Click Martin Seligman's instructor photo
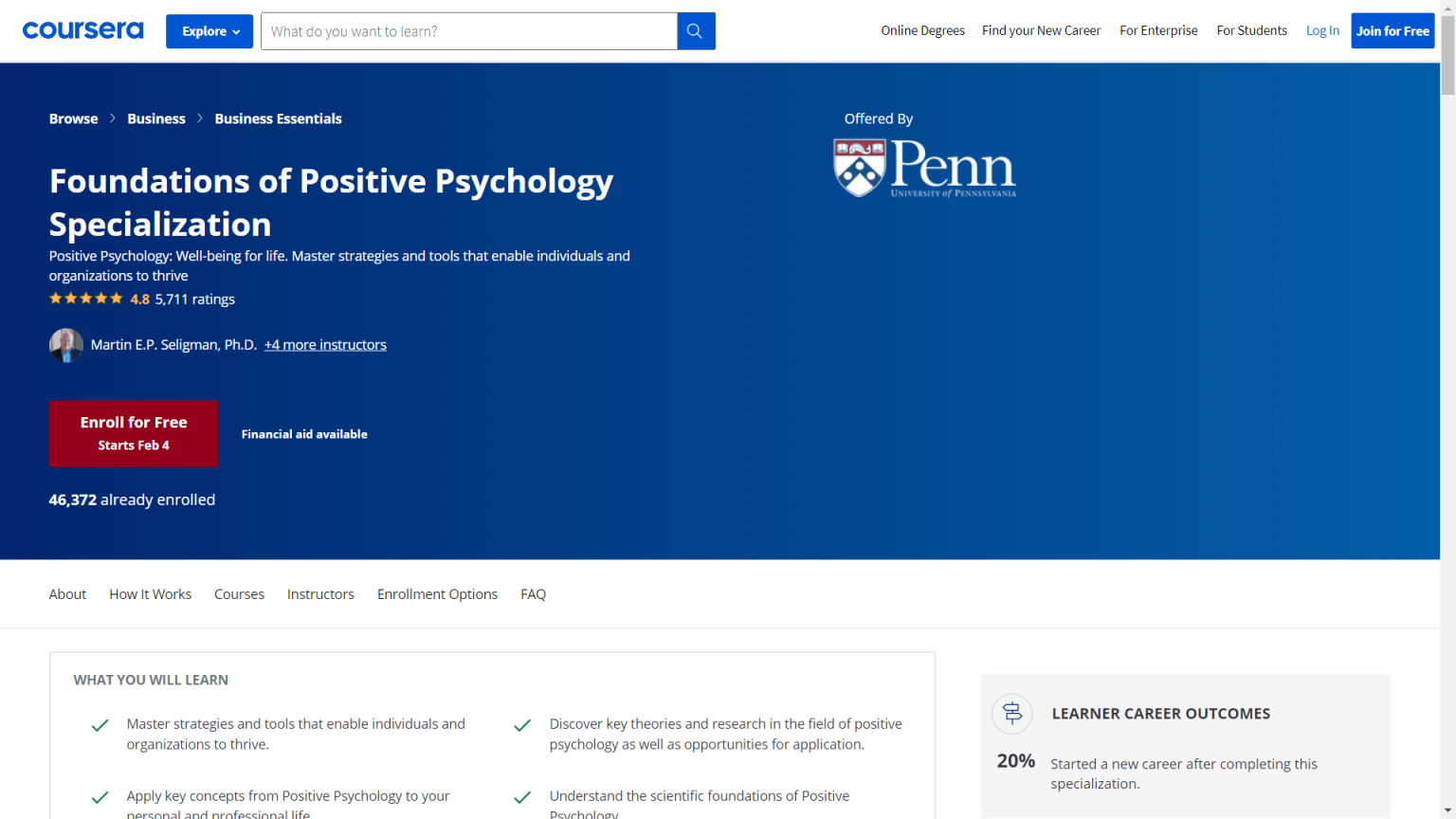The width and height of the screenshot is (1456, 819). [66, 345]
